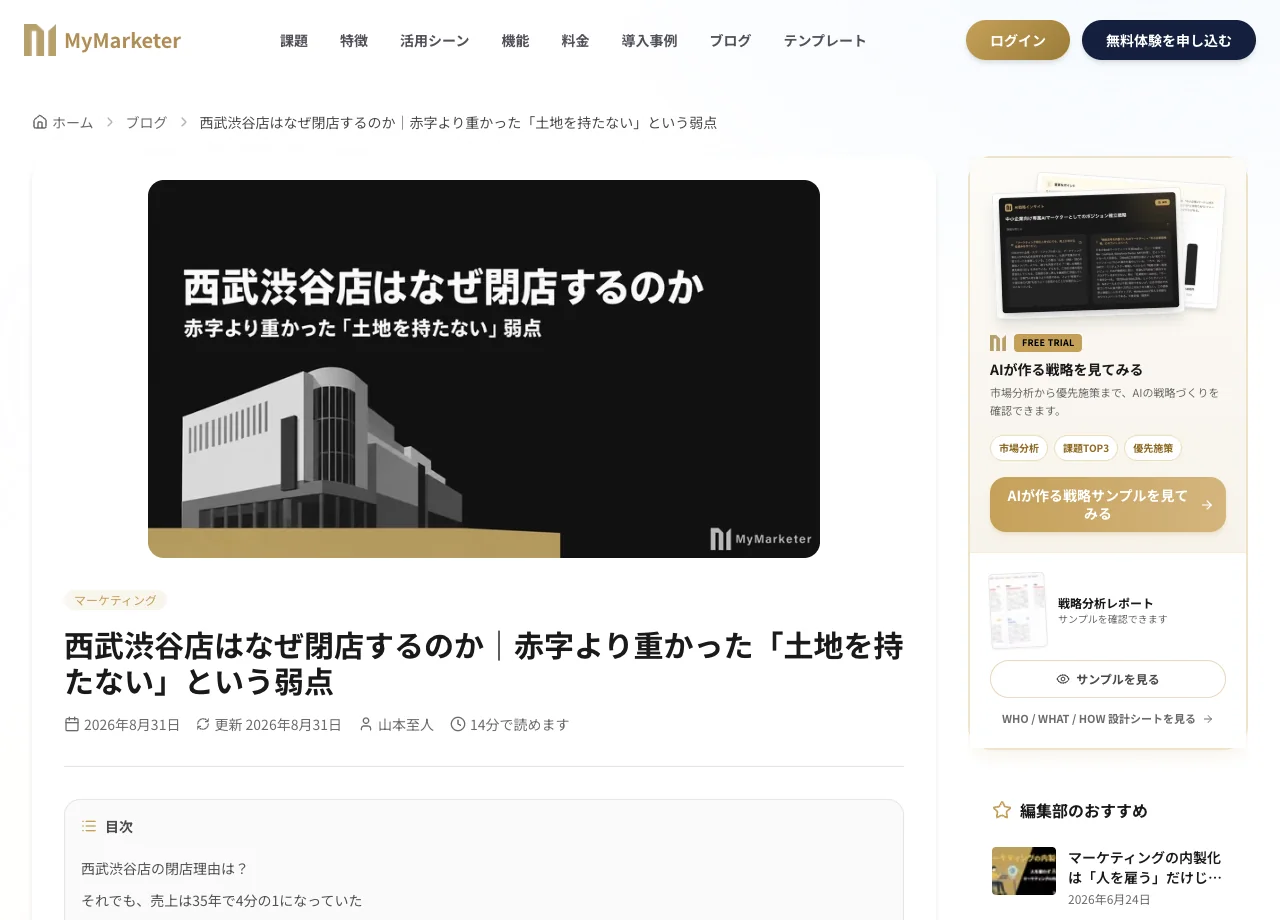Jump to 西武渋谷店の閉店理由は？ section
This screenshot has width=1280, height=920.
165,868
